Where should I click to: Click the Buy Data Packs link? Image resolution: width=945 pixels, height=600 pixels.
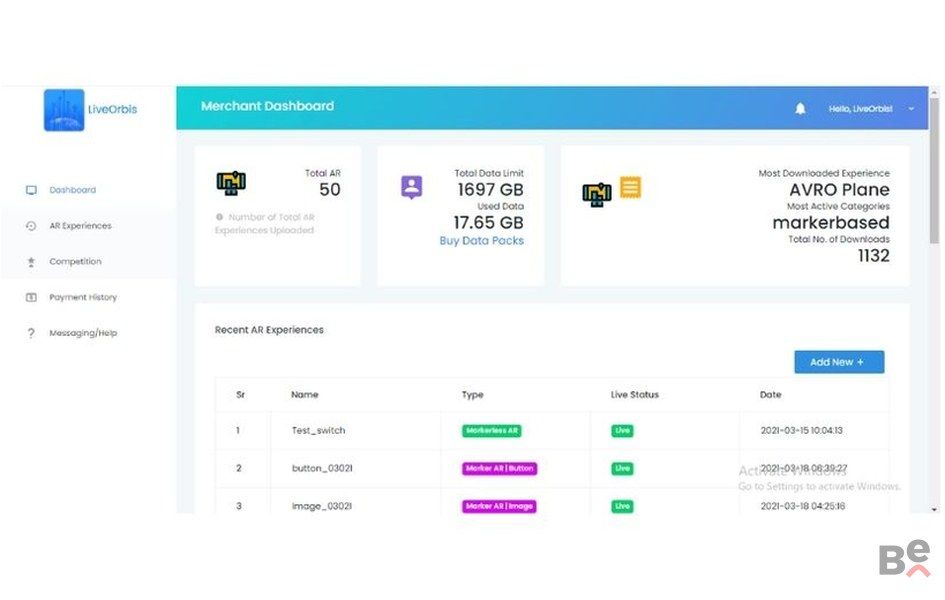click(x=482, y=240)
